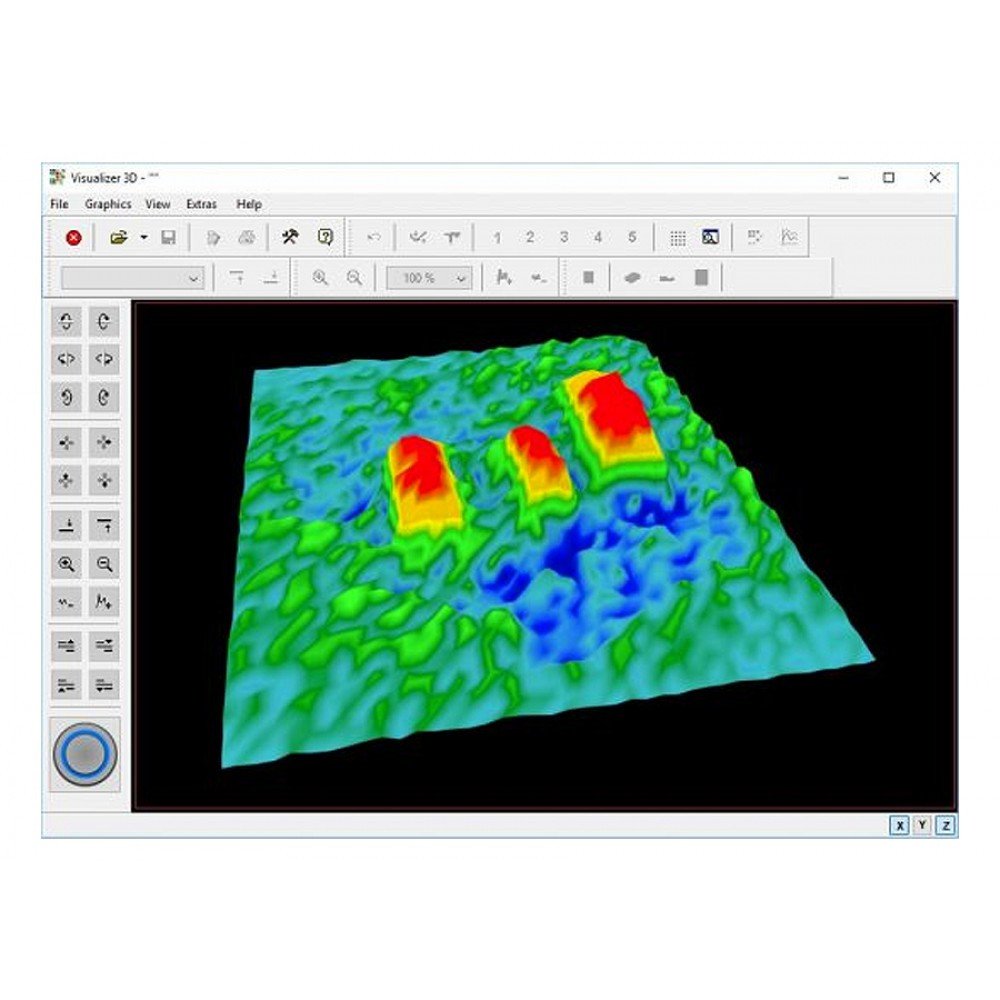
Task: Click the open folder icon
Action: click(x=118, y=238)
